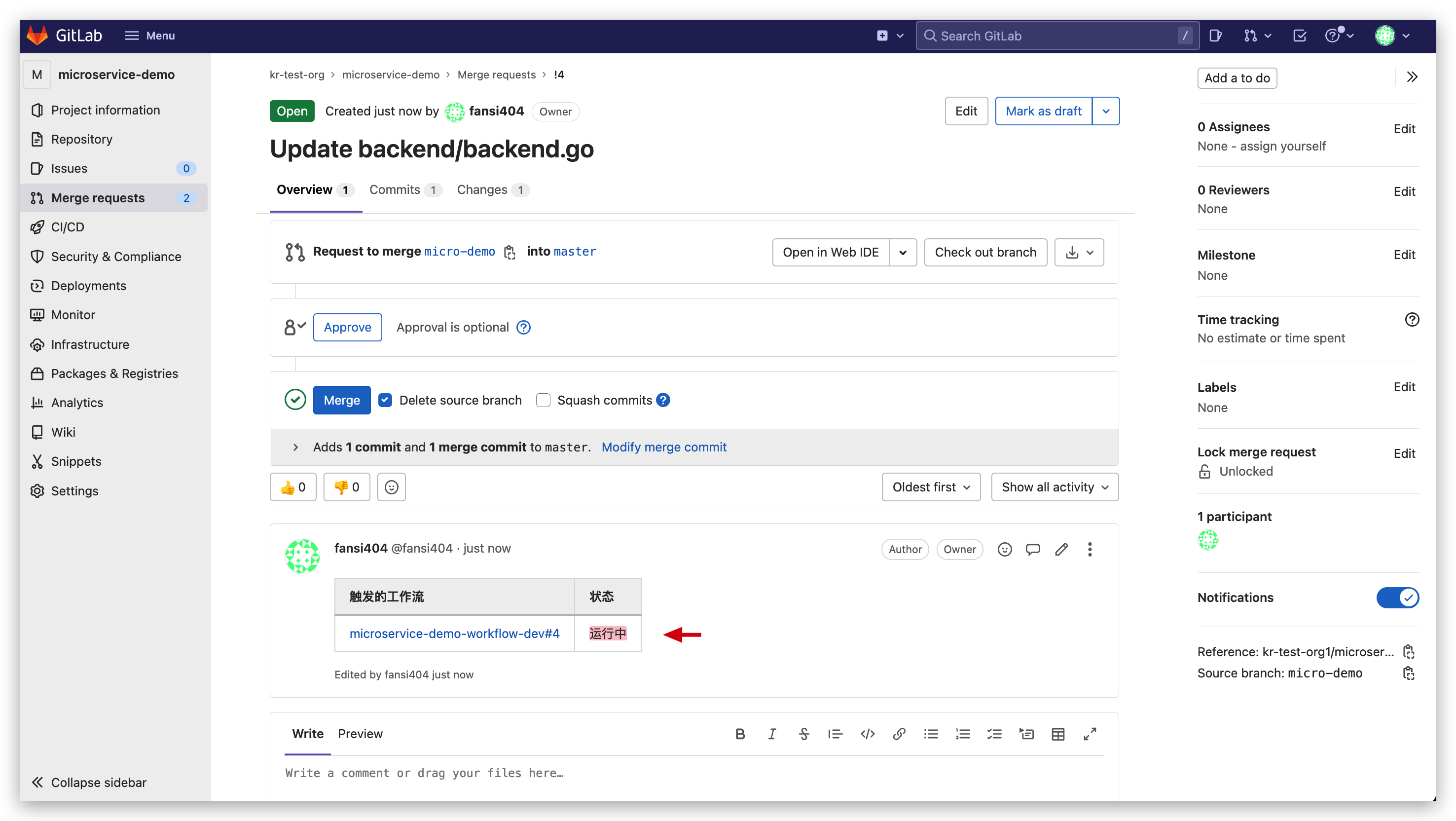Insert a table in the comment editor

tap(1058, 734)
